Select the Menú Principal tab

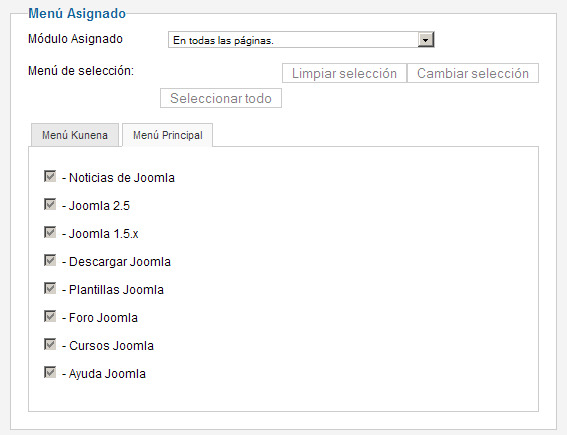[x=167, y=135]
